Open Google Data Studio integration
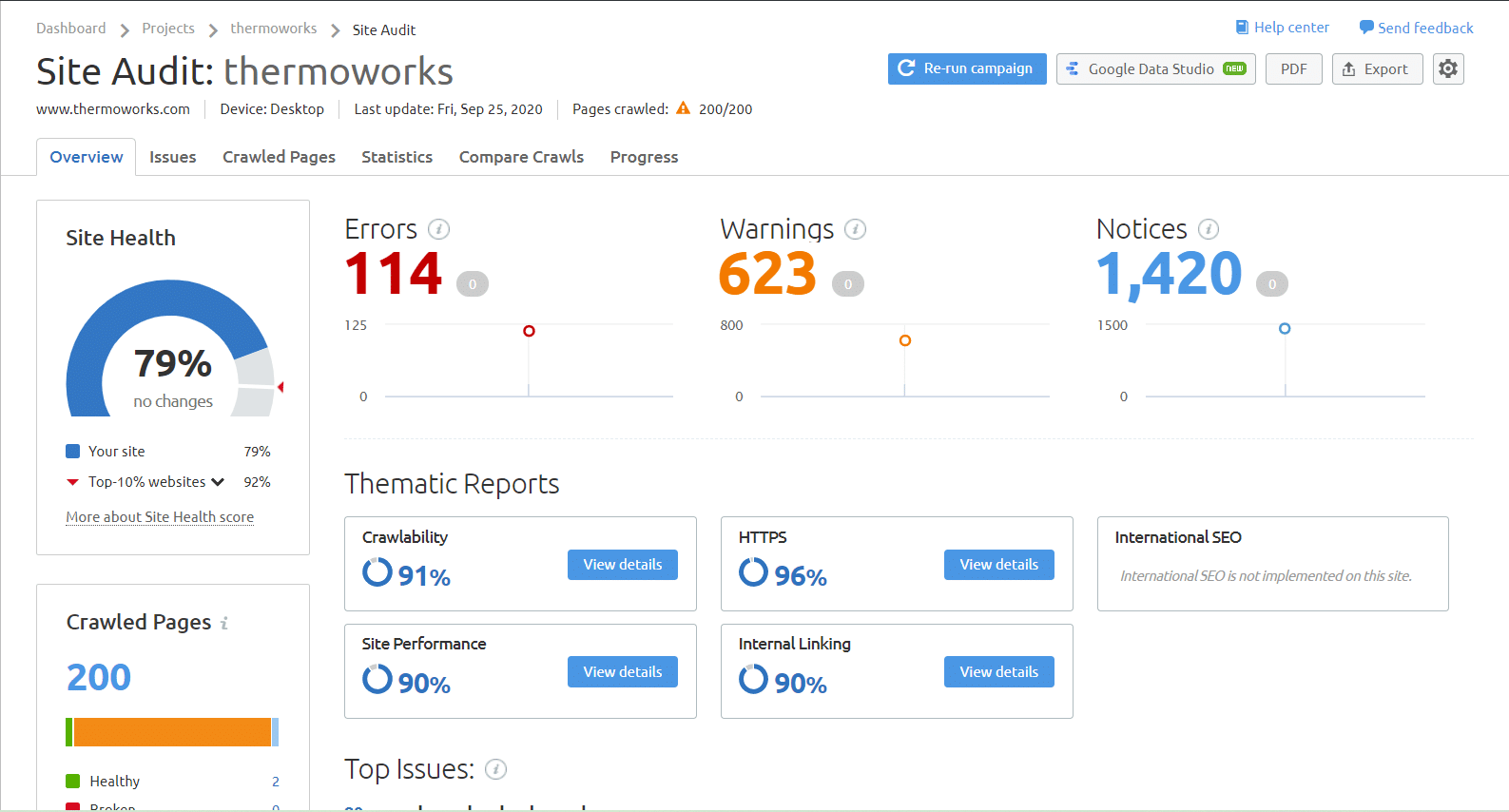This screenshot has width=1509, height=812. (1154, 68)
